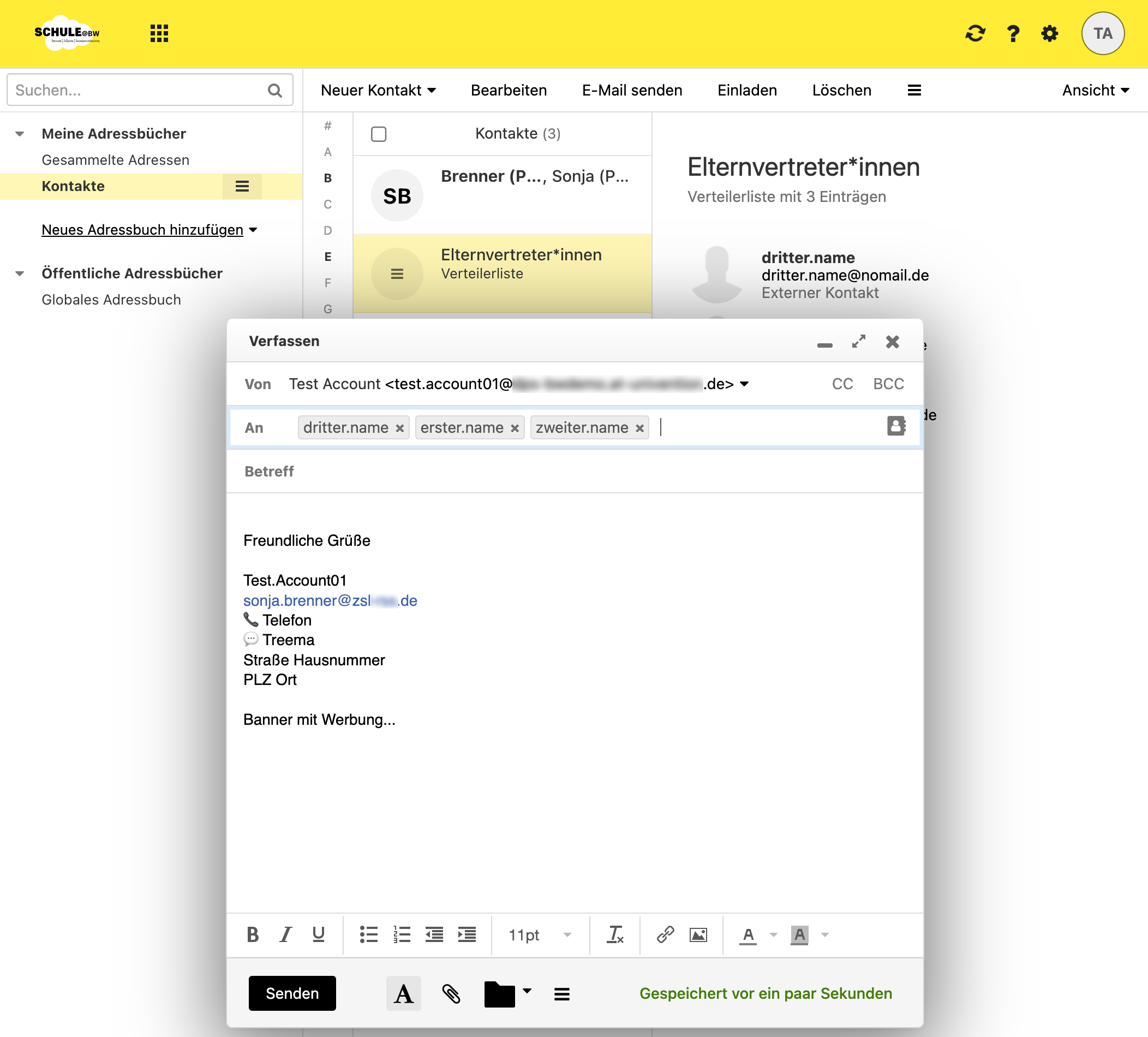The image size is (1148, 1037).
Task: Apply a bulleted list
Action: pyautogui.click(x=368, y=934)
